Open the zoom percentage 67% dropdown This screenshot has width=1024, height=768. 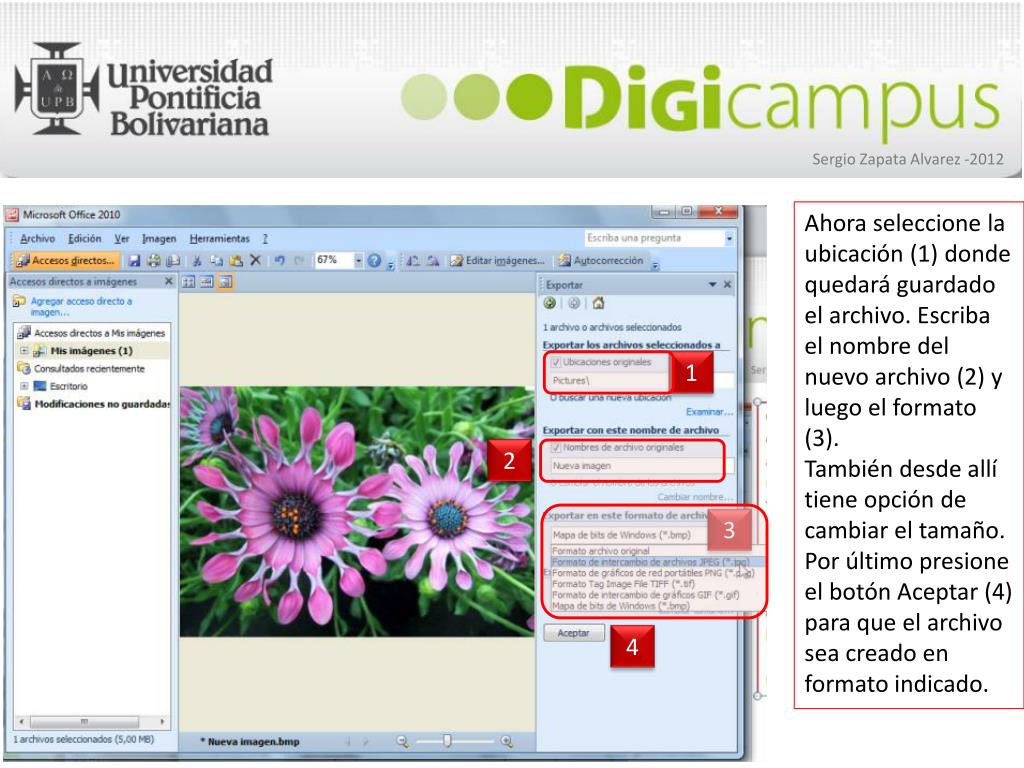[x=358, y=260]
